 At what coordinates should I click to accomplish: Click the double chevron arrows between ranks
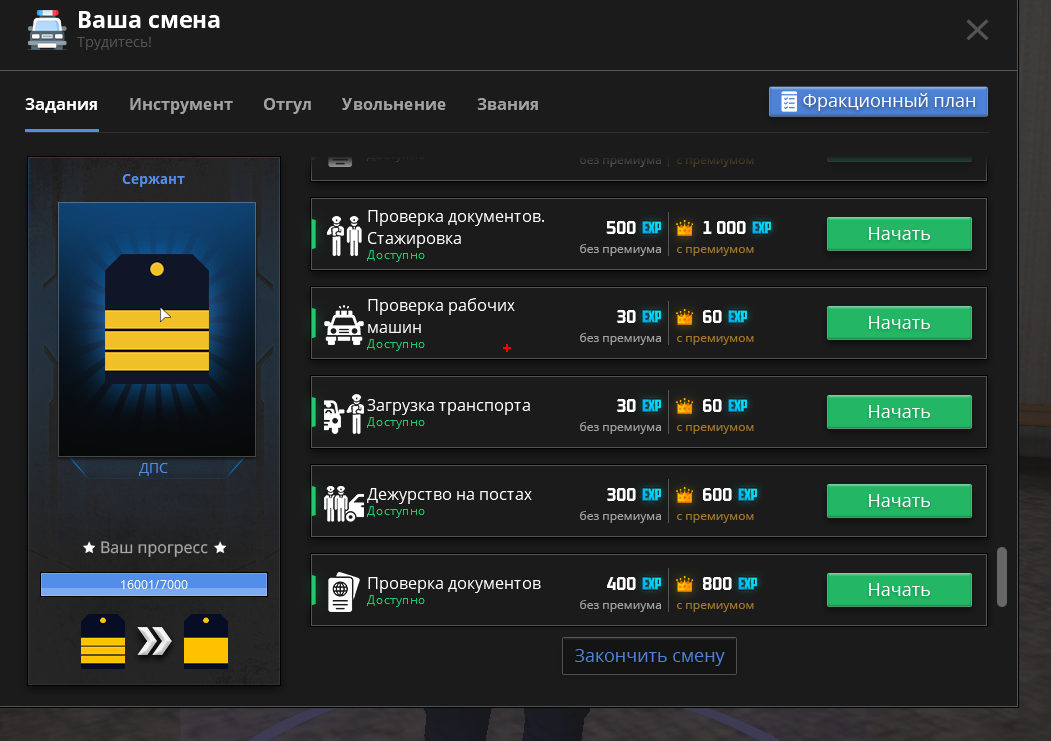click(154, 641)
